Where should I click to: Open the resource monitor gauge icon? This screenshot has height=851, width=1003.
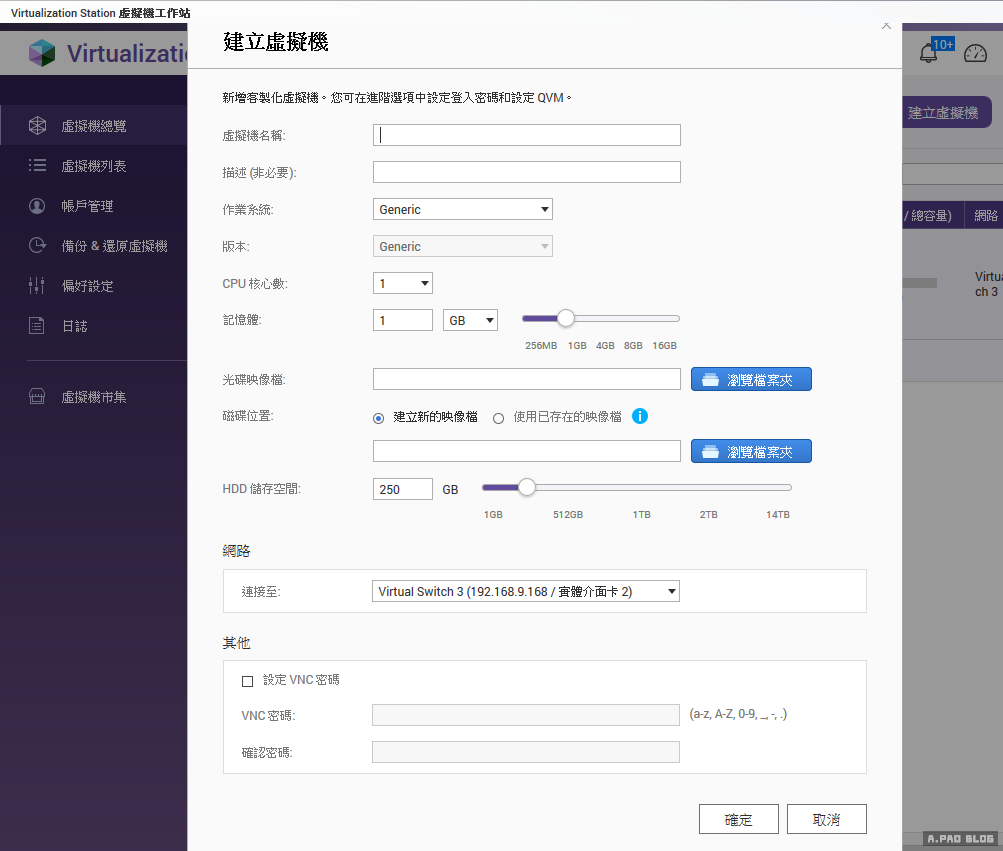coord(975,54)
